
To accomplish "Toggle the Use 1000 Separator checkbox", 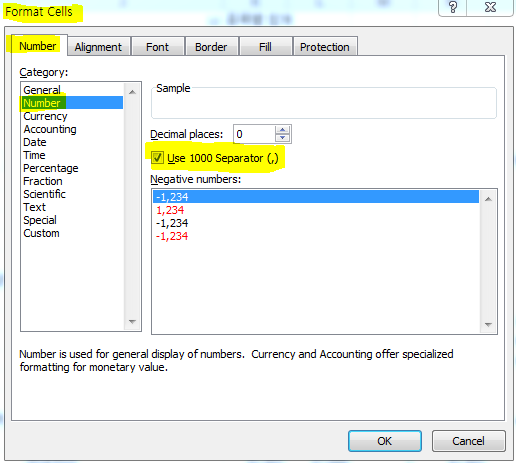I will (x=157, y=158).
